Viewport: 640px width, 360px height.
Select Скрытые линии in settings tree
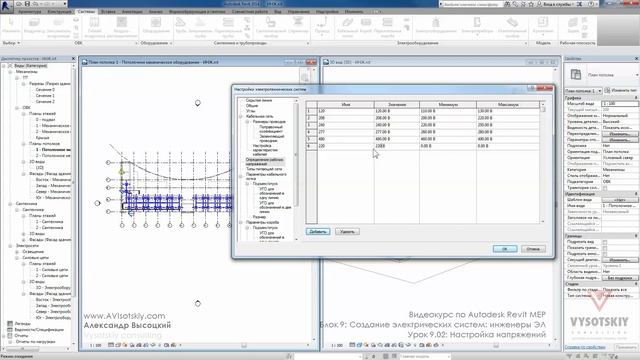[x=259, y=100]
